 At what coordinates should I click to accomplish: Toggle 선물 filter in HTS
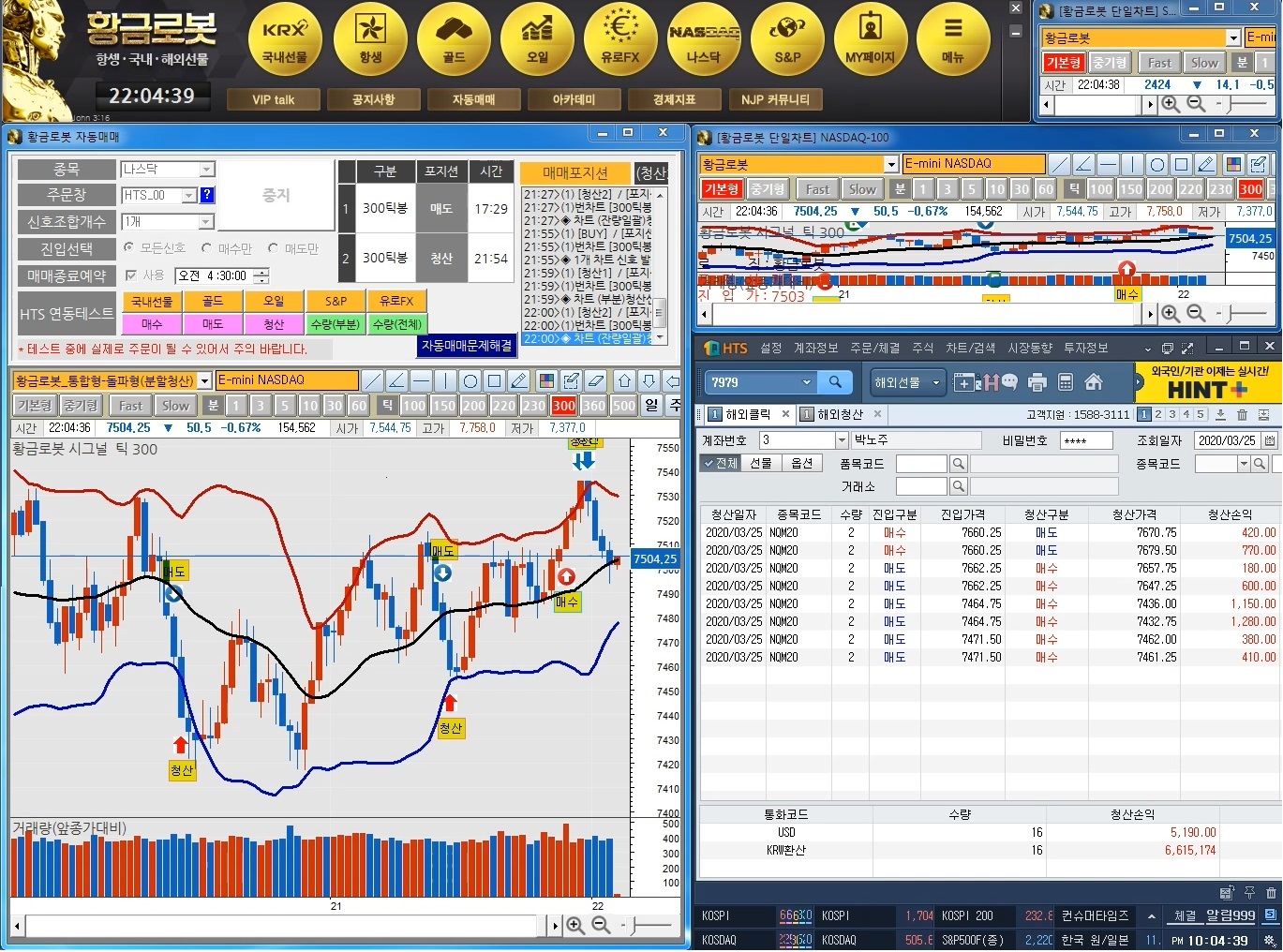(761, 463)
